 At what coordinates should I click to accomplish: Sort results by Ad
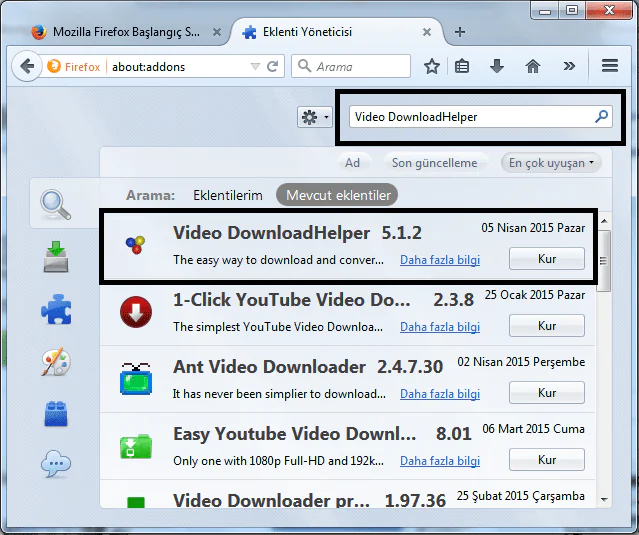(x=353, y=163)
